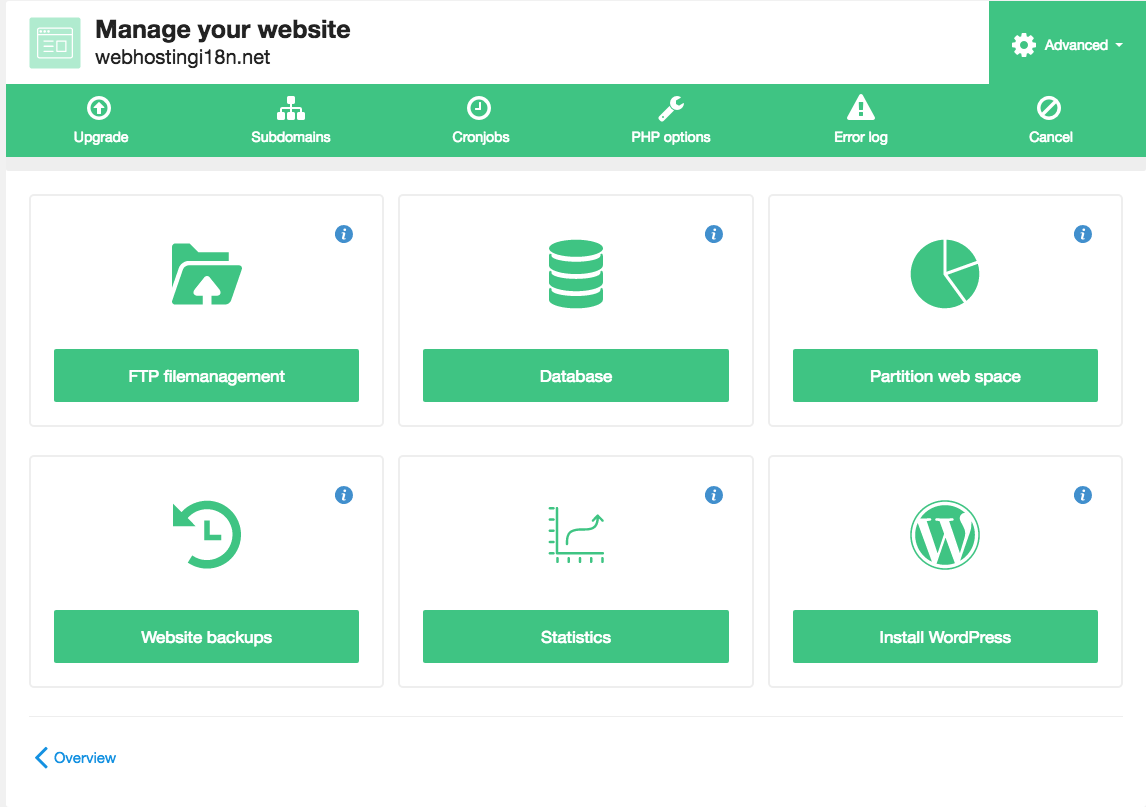The width and height of the screenshot is (1146, 807).
Task: Select the Cancel menu item
Action: point(1050,121)
